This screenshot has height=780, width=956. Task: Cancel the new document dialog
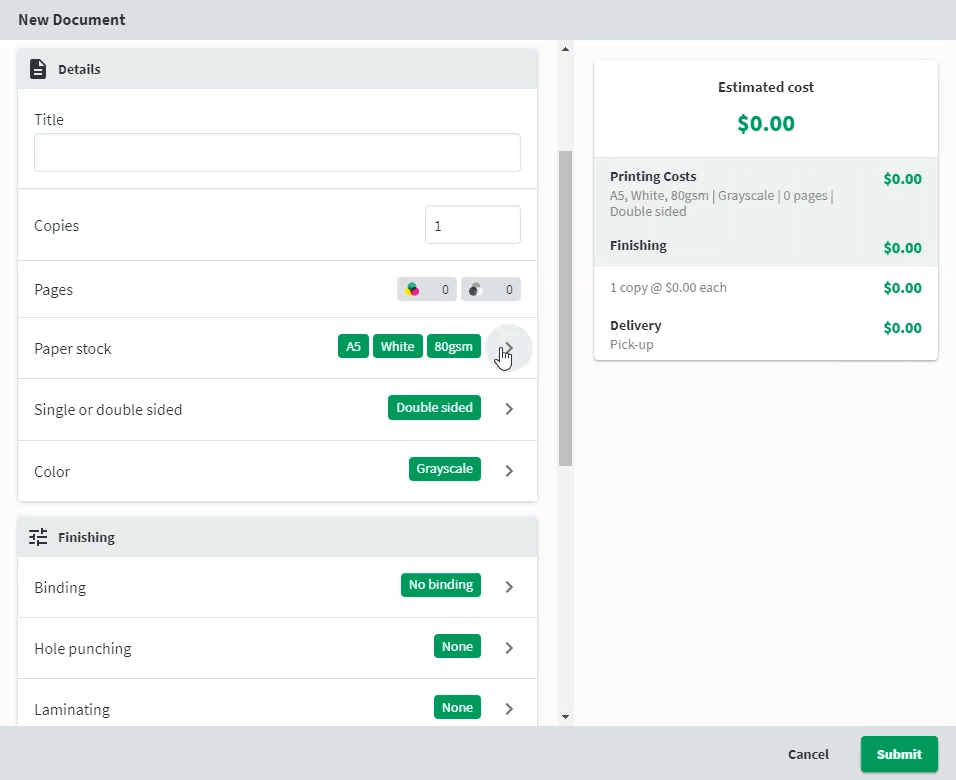808,754
